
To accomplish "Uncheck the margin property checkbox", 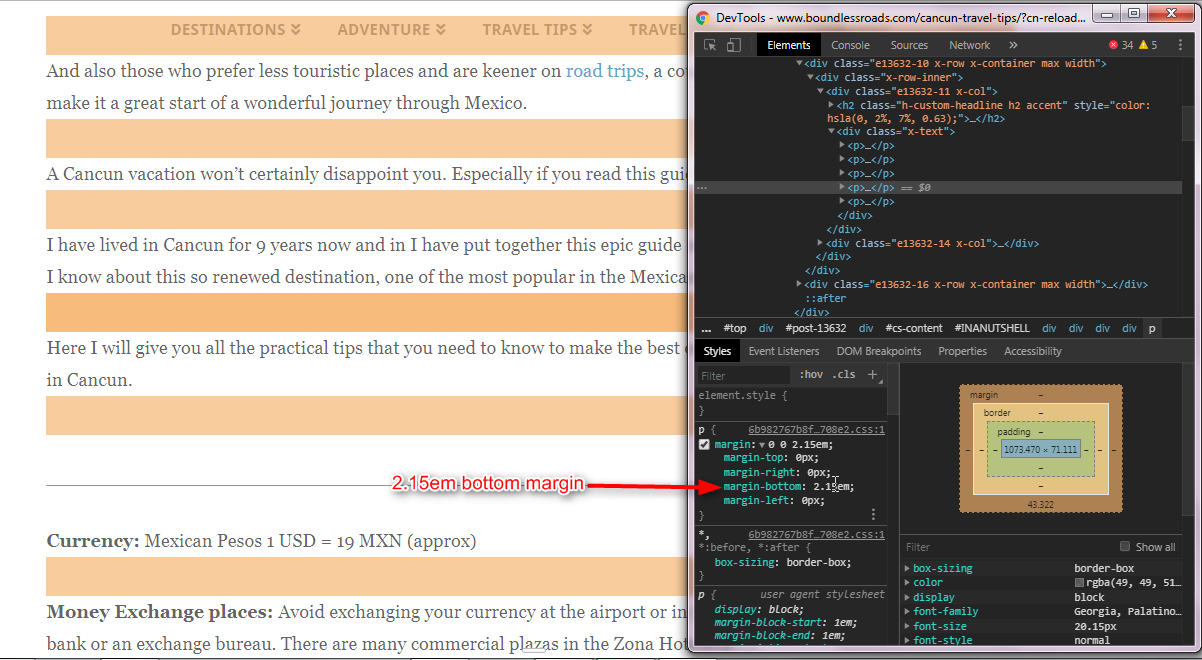I will click(x=704, y=444).
